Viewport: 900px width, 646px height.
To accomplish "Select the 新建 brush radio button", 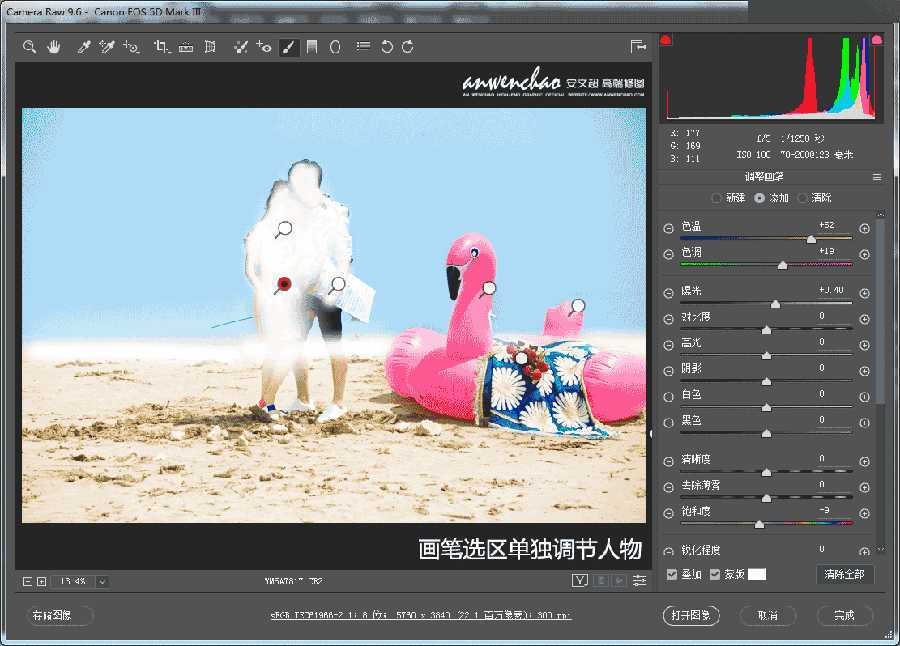I will pos(716,198).
